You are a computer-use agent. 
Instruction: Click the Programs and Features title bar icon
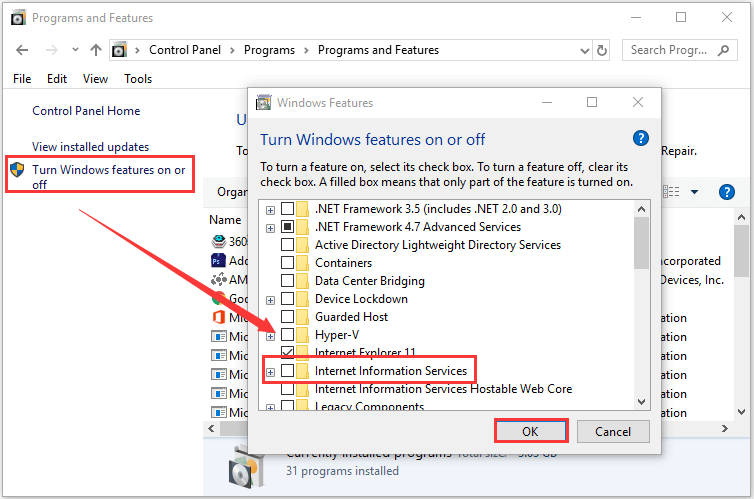[x=18, y=18]
